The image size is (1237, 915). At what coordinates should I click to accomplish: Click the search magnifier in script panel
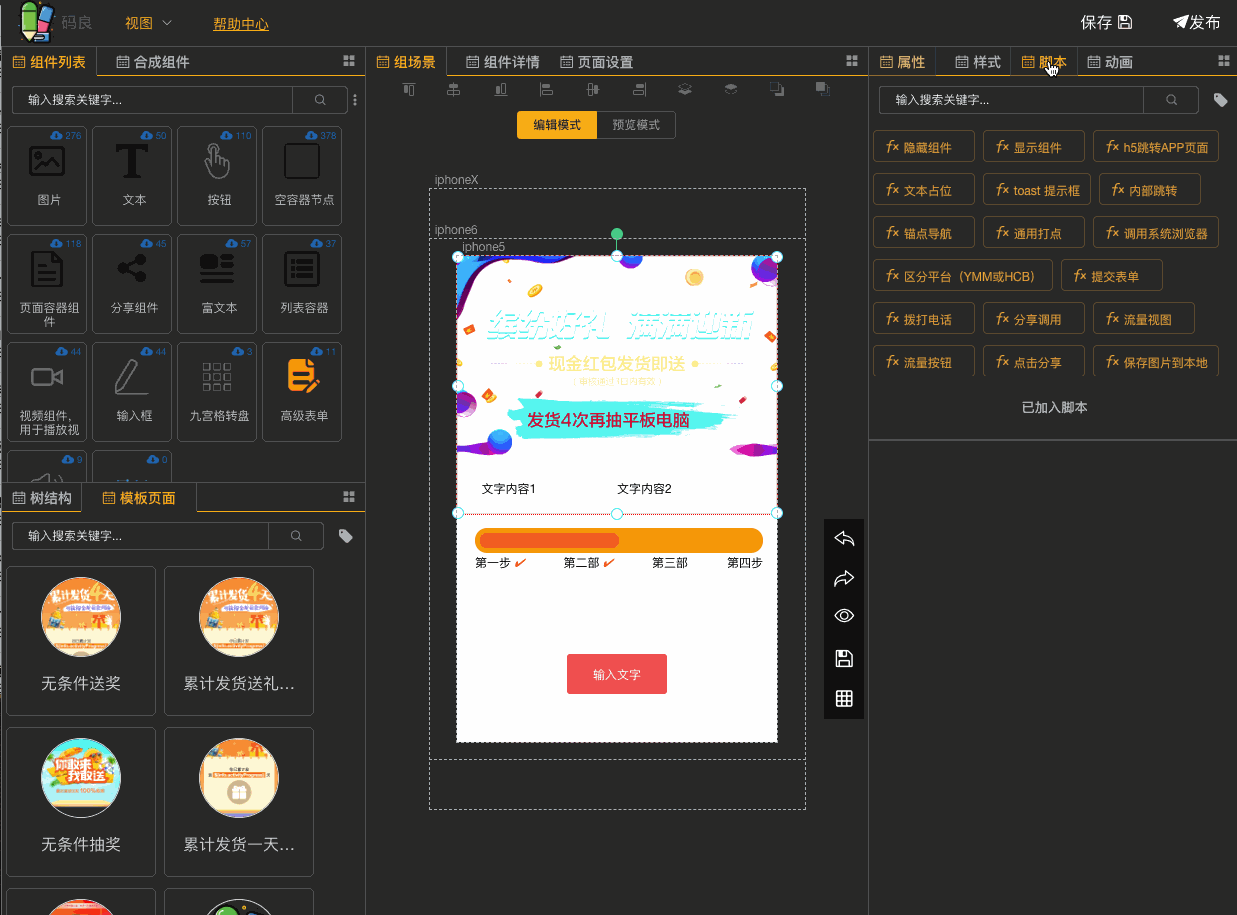pos(1172,100)
